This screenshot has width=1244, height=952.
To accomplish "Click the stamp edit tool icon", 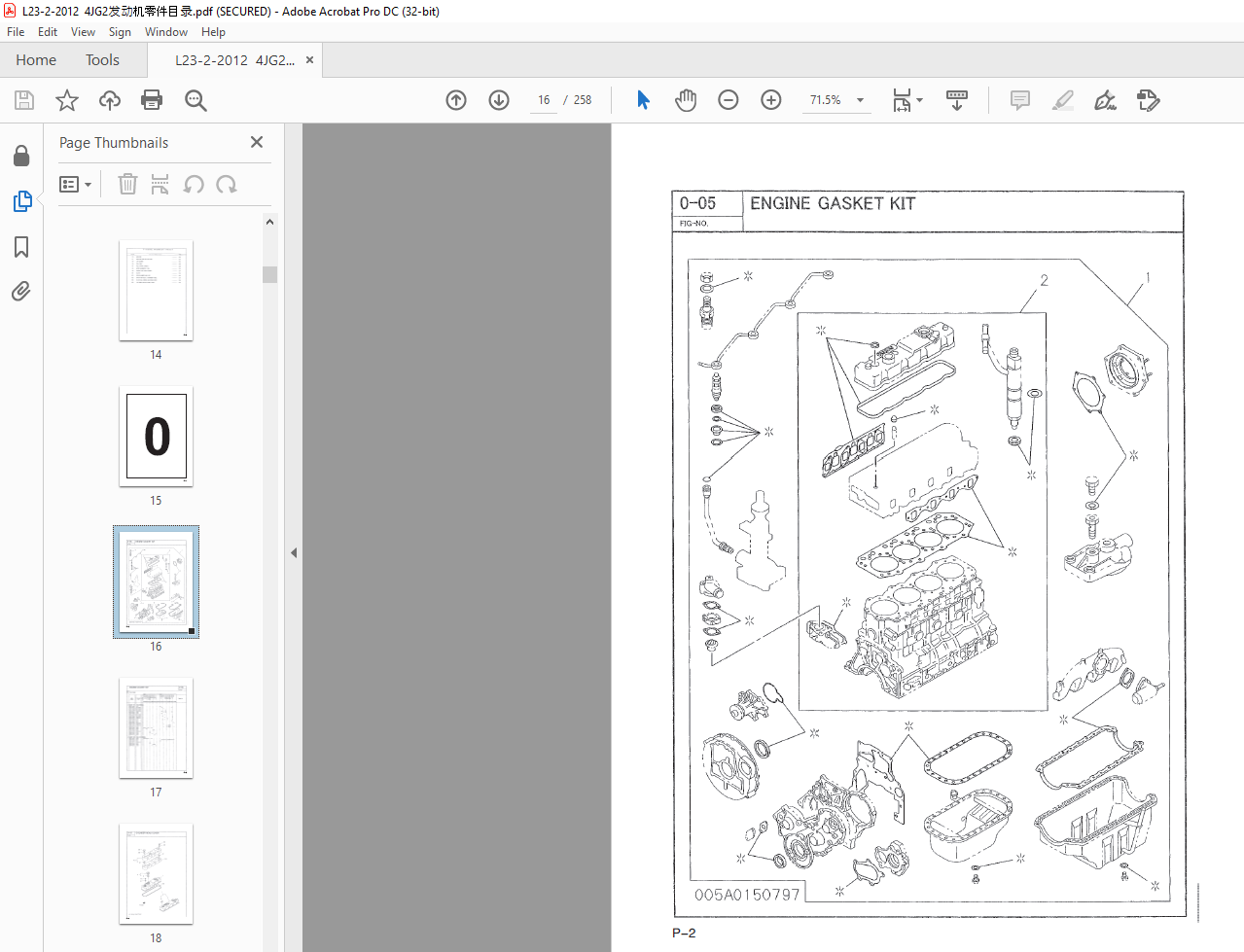I will [x=1149, y=100].
